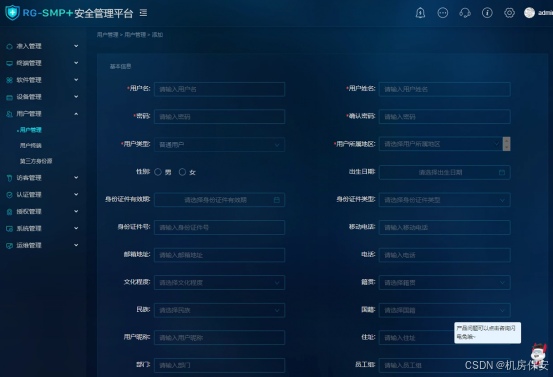Click the 用户管理 sidebar icon
Screen dimensions: 553x377
coord(10,114)
